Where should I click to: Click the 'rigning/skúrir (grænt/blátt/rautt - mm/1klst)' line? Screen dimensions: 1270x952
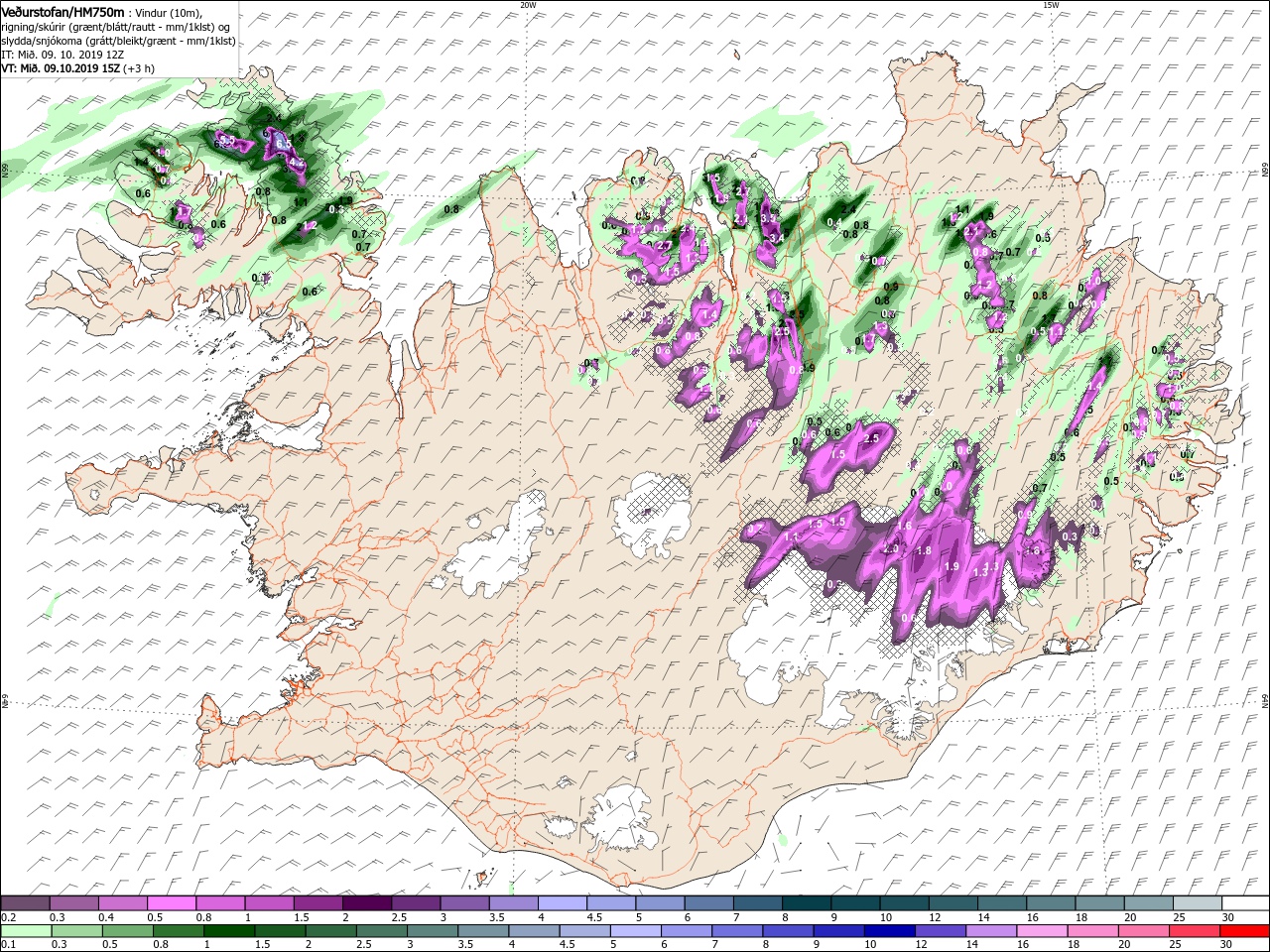coord(115,27)
